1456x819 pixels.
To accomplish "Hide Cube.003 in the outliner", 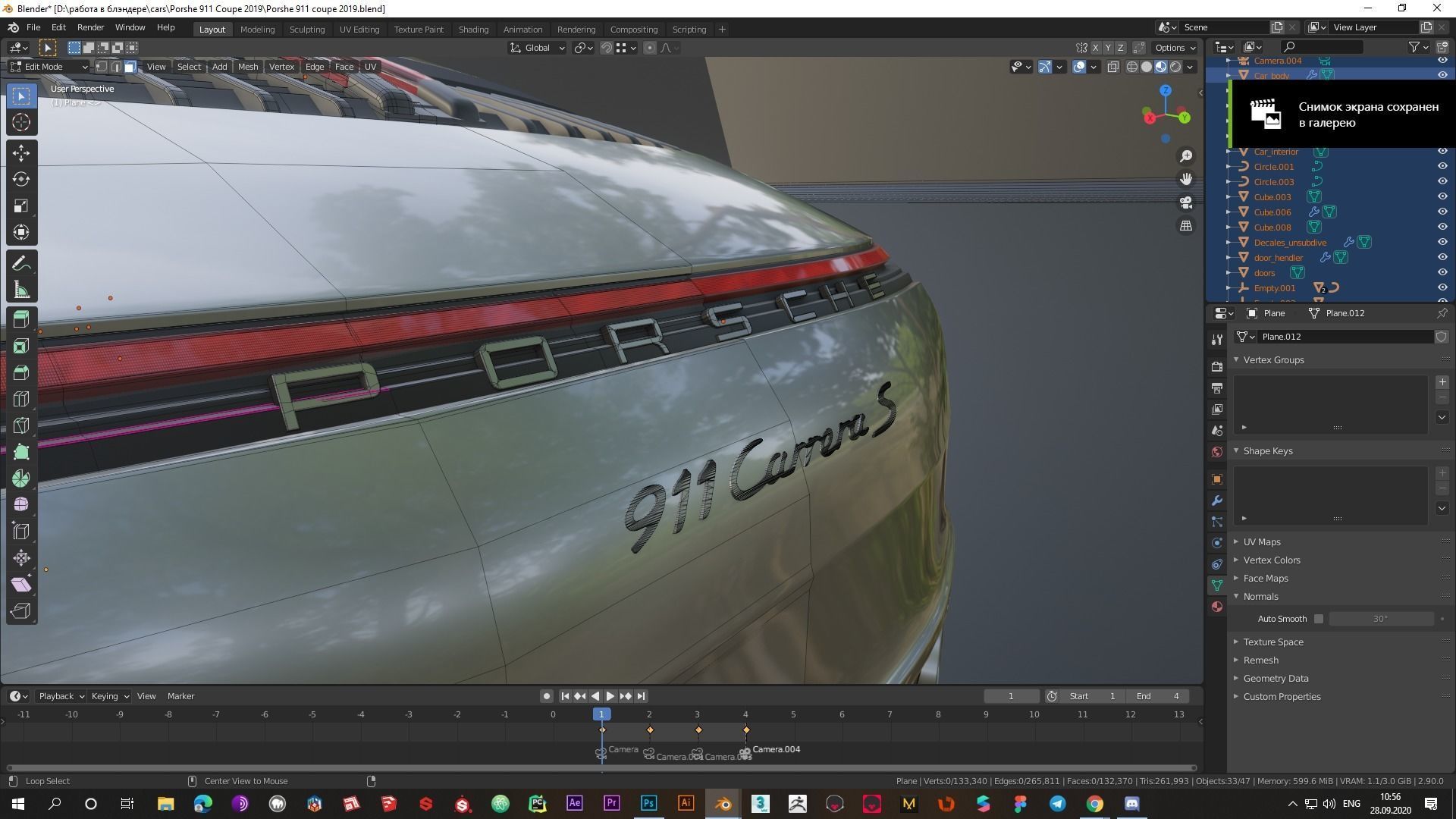I will 1442,196.
